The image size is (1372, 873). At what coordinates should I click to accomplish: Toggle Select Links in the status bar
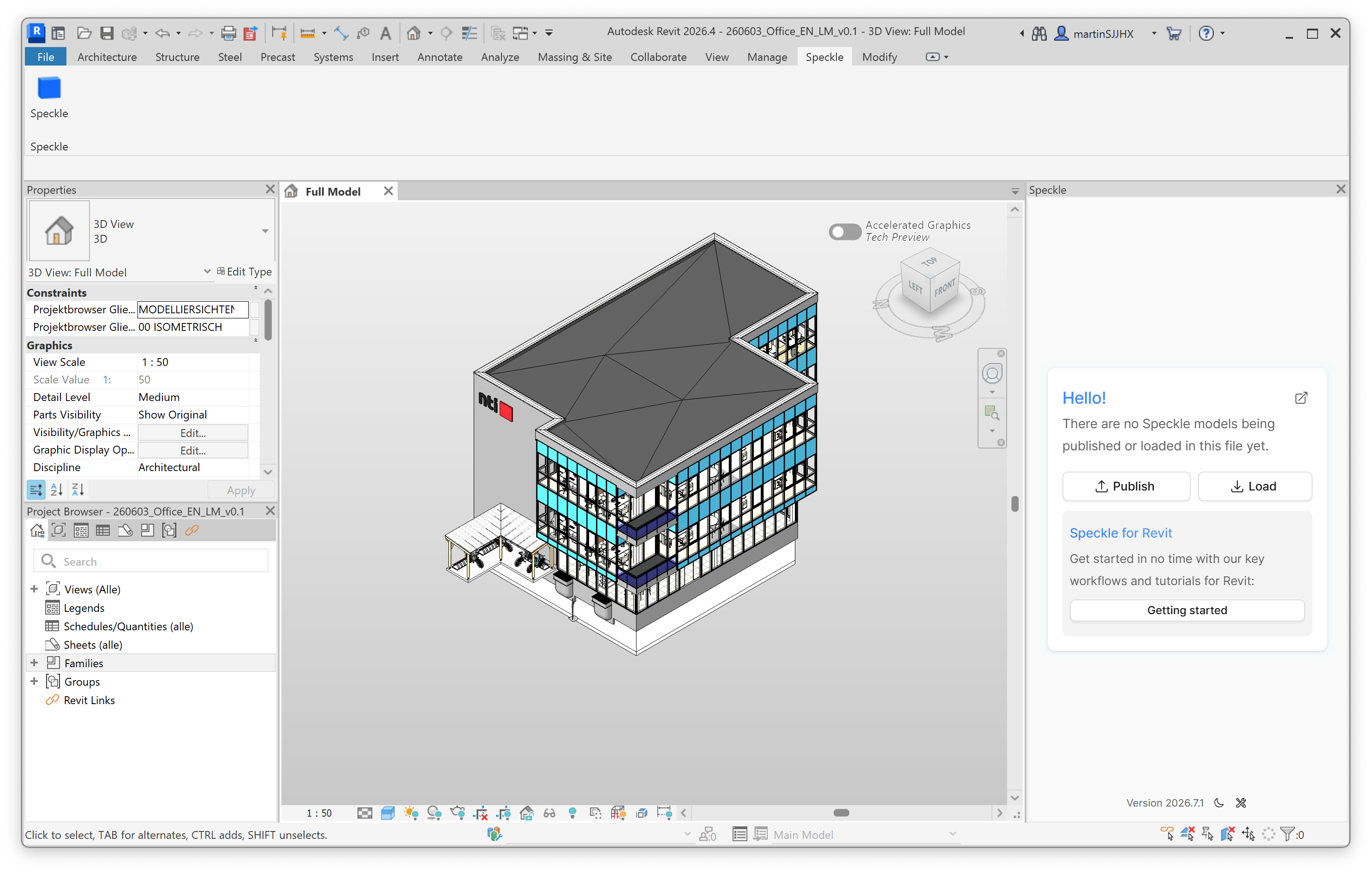click(1167, 834)
